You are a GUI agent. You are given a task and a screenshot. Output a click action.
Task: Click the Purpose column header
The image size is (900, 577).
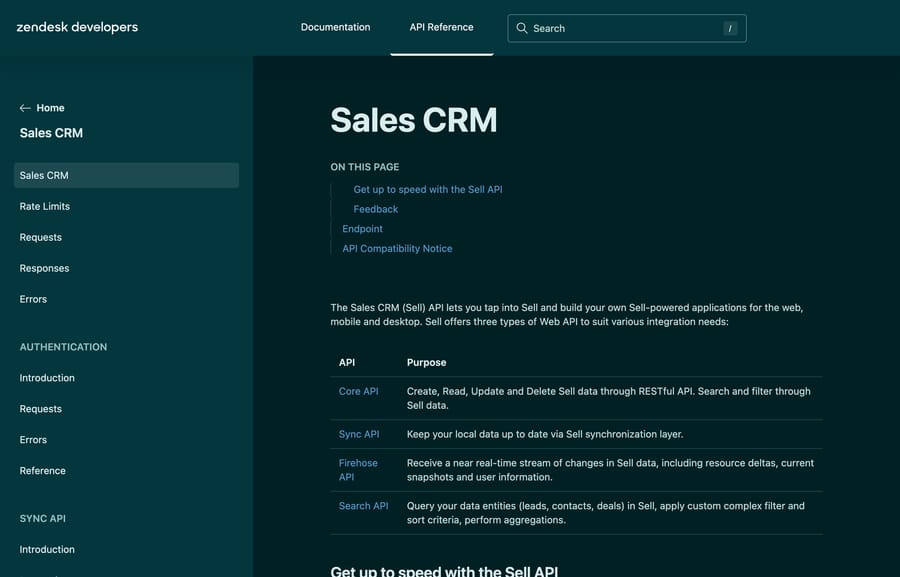coord(426,362)
